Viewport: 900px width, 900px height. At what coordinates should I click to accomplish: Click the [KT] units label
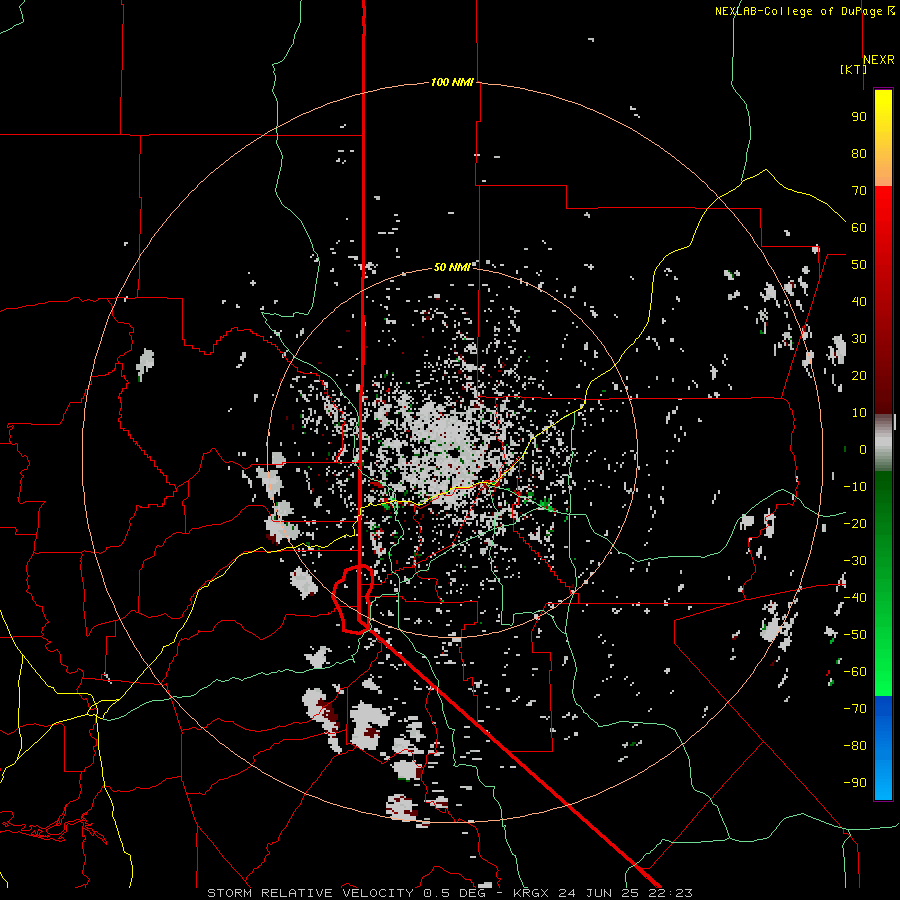853,69
